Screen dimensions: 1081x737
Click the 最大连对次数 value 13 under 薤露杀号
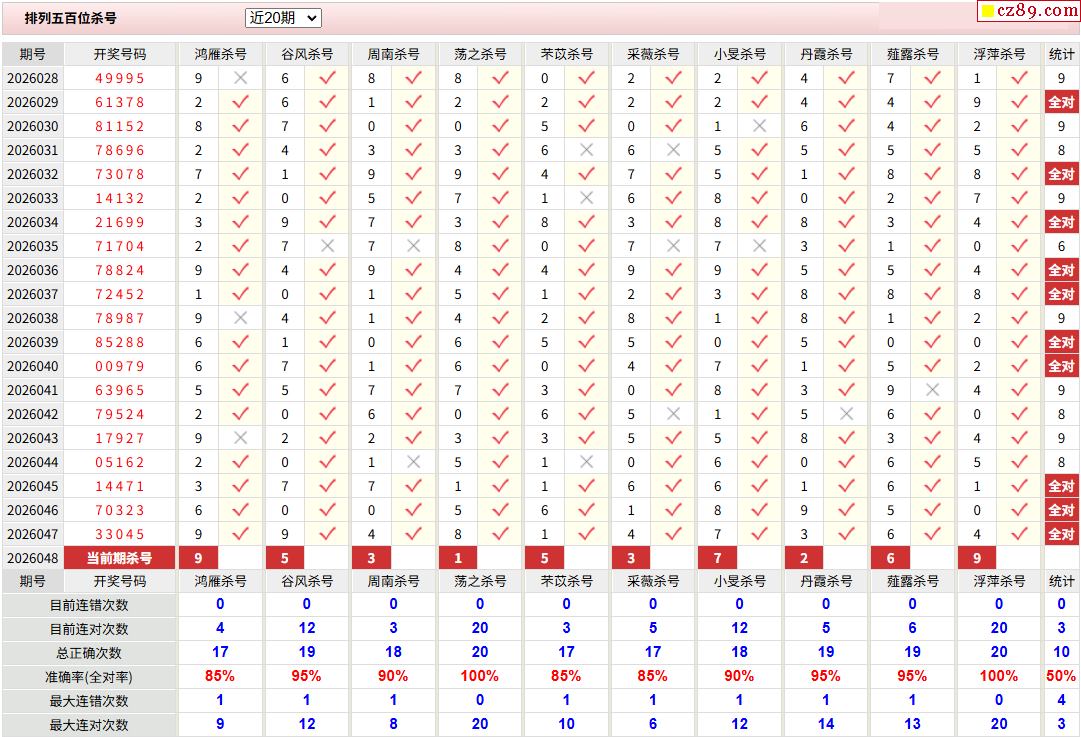point(912,724)
